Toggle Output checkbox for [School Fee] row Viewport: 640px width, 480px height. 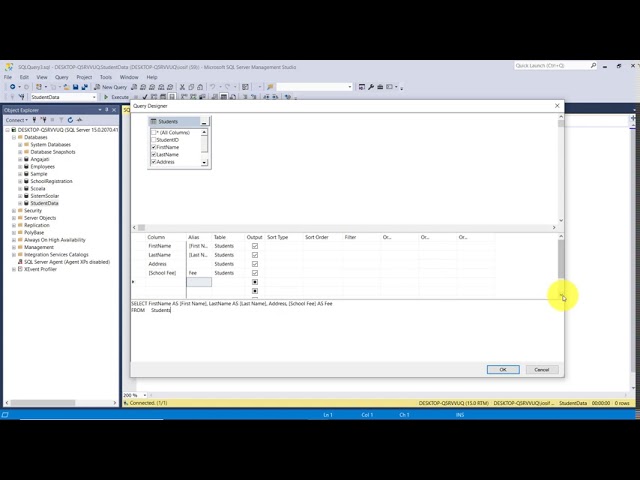(255, 273)
